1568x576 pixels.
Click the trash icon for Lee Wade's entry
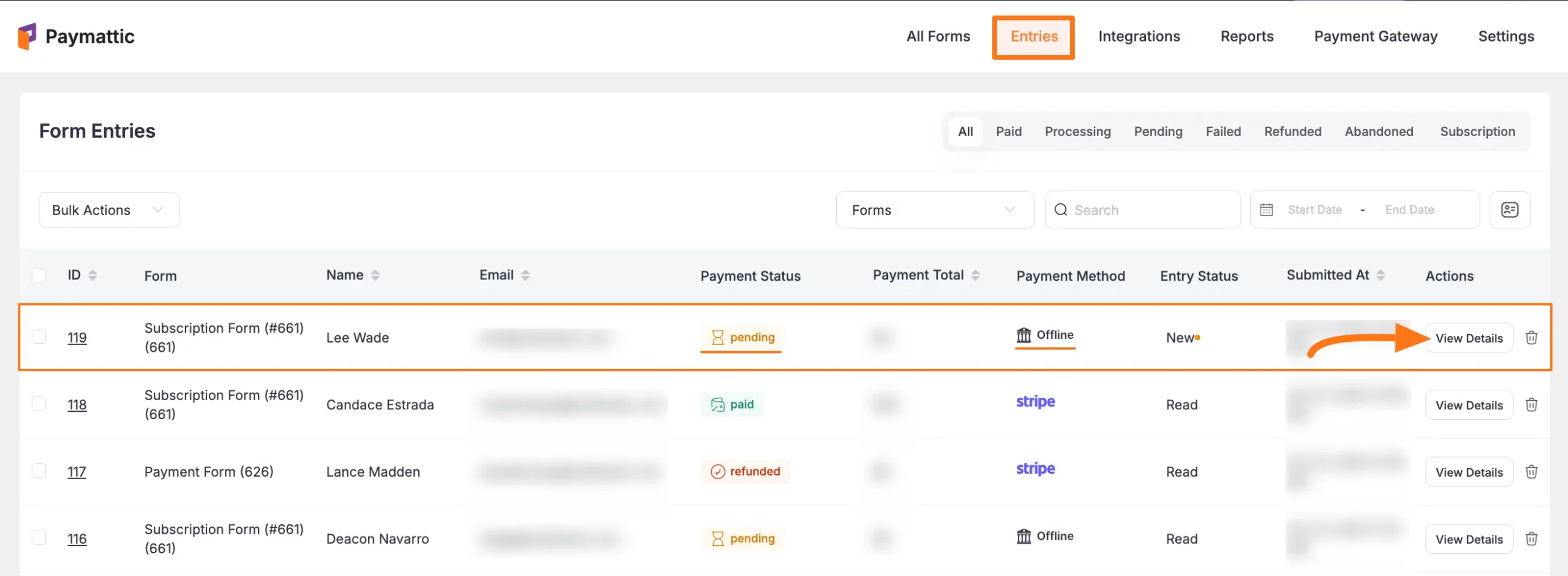click(x=1532, y=337)
